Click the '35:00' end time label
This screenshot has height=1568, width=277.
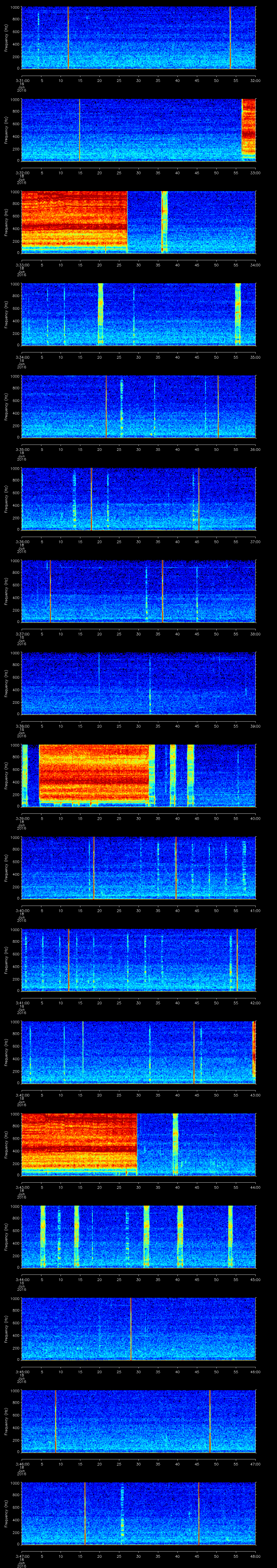click(x=255, y=357)
